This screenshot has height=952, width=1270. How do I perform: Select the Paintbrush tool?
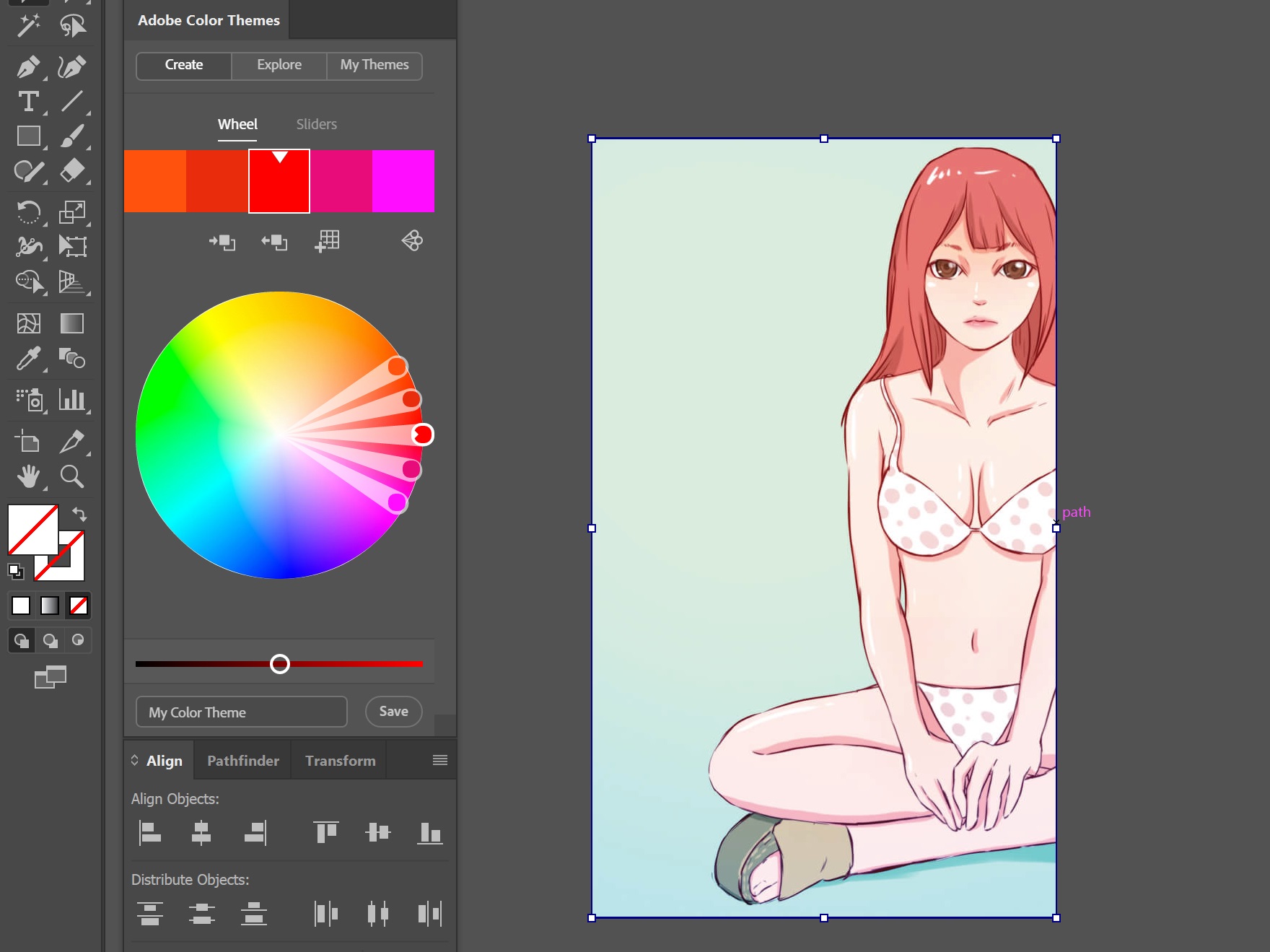click(x=72, y=136)
